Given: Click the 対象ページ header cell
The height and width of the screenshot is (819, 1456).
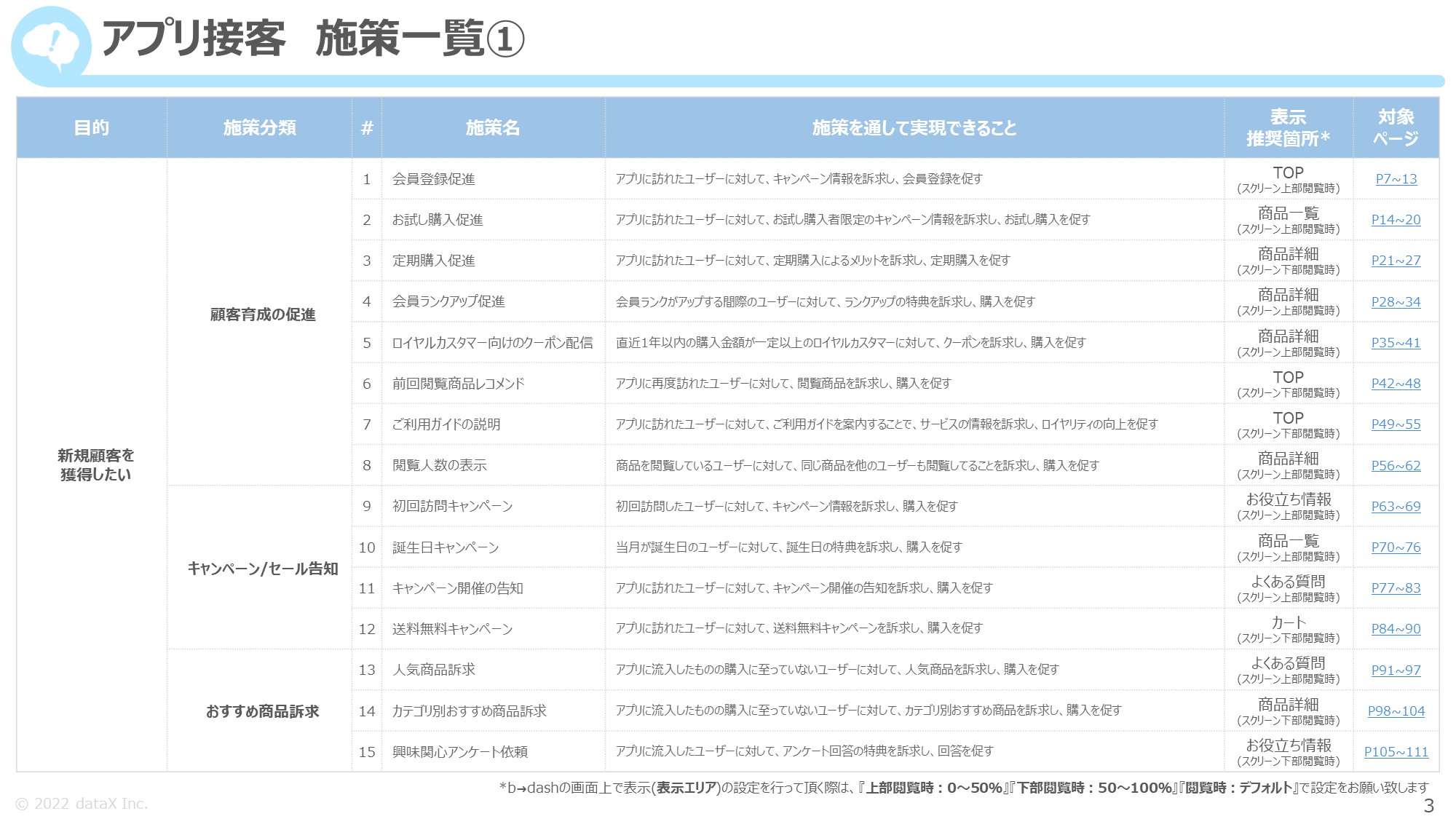Looking at the screenshot, I should click(x=1396, y=127).
